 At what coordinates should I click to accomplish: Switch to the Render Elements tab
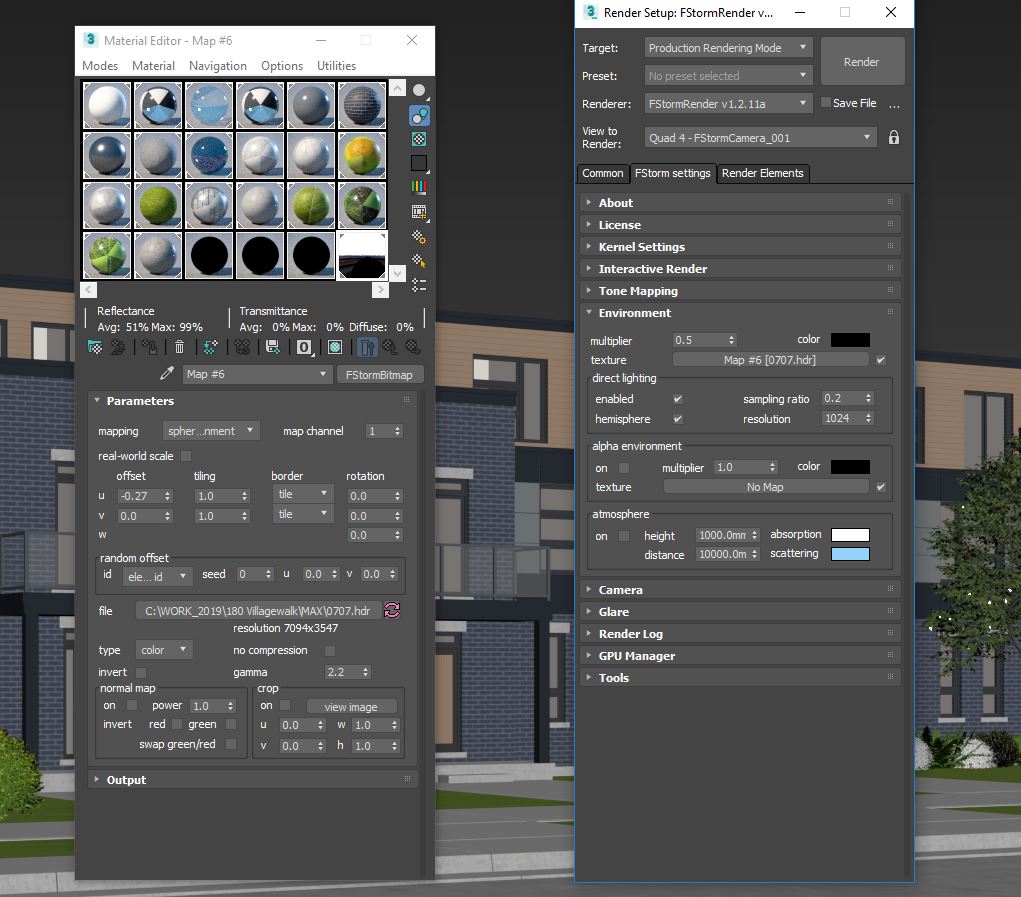(762, 173)
